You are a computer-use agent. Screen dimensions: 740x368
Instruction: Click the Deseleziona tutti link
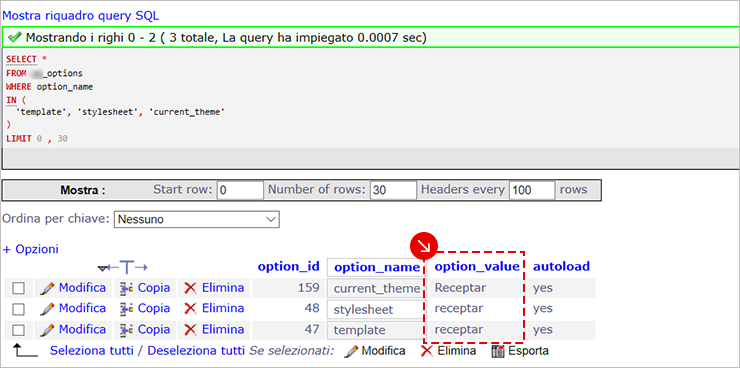coord(196,351)
